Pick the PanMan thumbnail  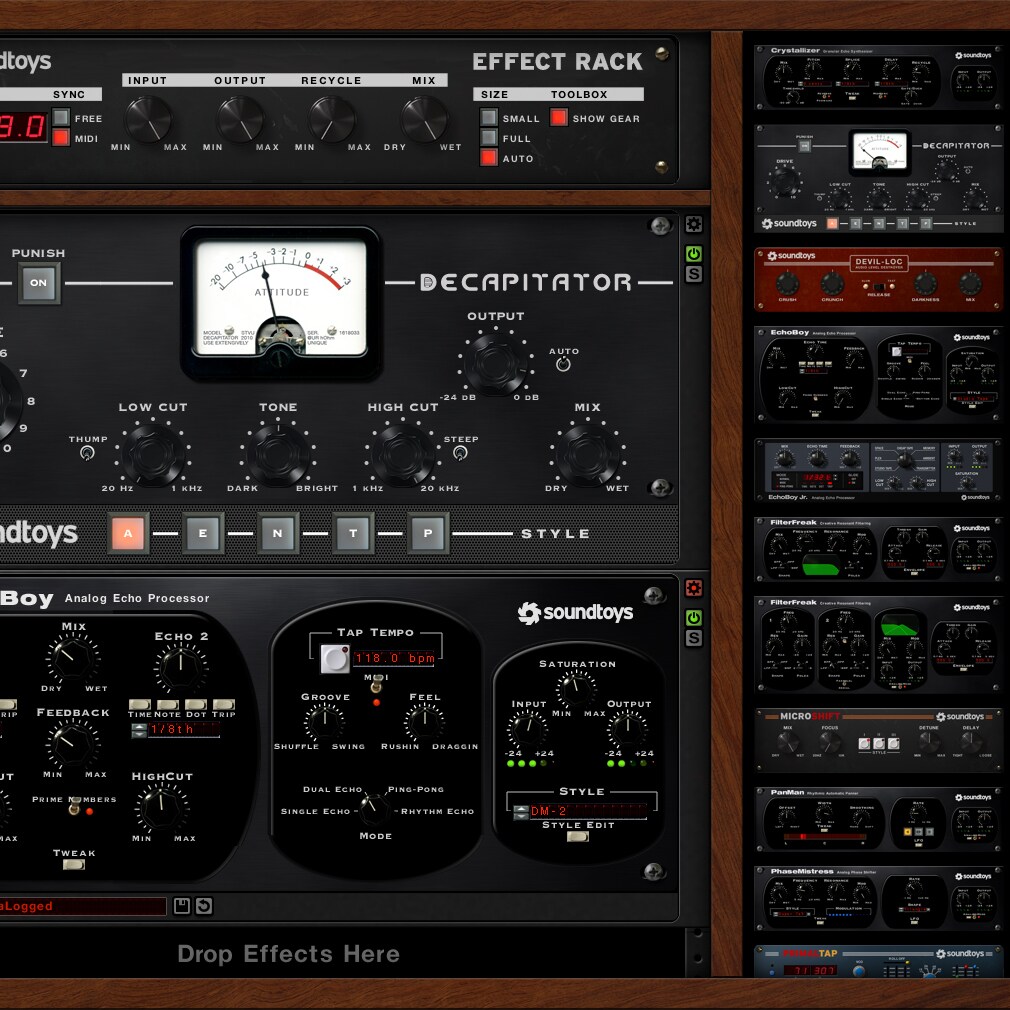[x=878, y=819]
